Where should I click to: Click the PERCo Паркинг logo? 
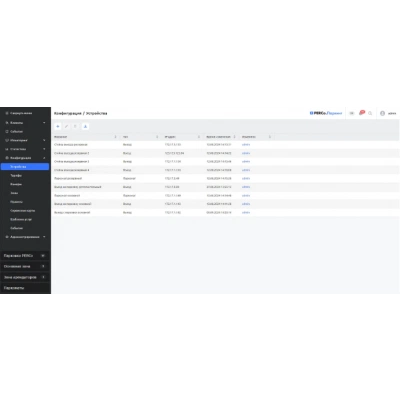click(x=326, y=113)
